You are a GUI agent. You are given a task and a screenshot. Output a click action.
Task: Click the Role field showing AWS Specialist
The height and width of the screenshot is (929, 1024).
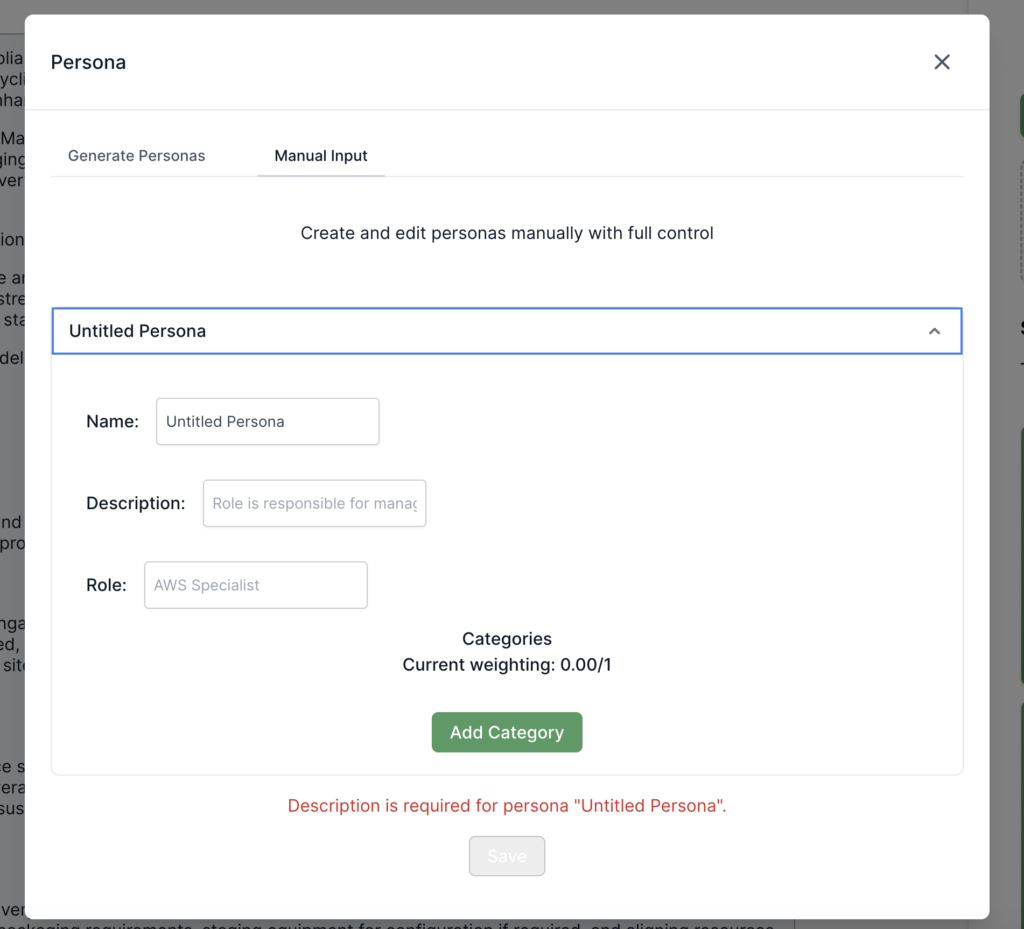click(x=255, y=585)
